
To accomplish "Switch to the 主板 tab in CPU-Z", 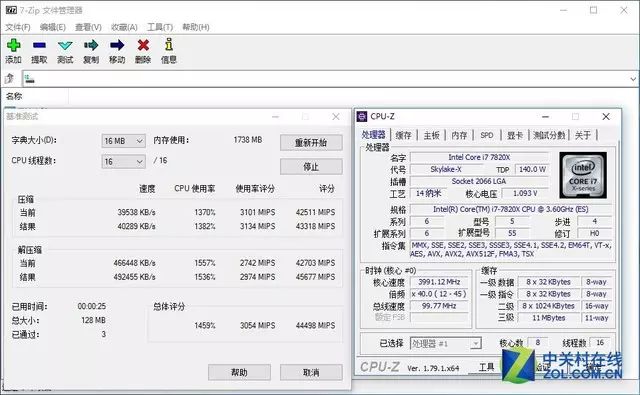I will 431,135.
